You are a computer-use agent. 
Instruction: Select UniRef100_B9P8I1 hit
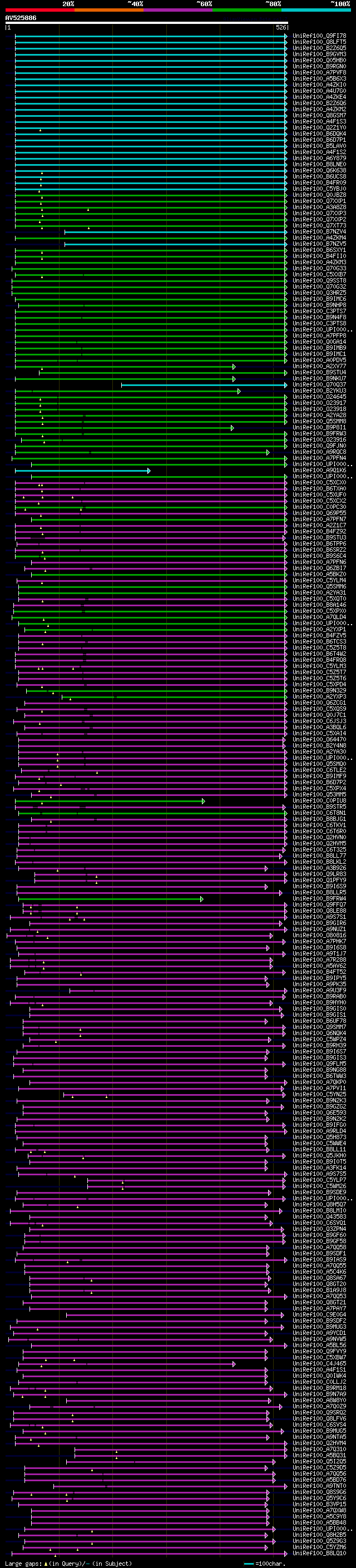click(319, 427)
